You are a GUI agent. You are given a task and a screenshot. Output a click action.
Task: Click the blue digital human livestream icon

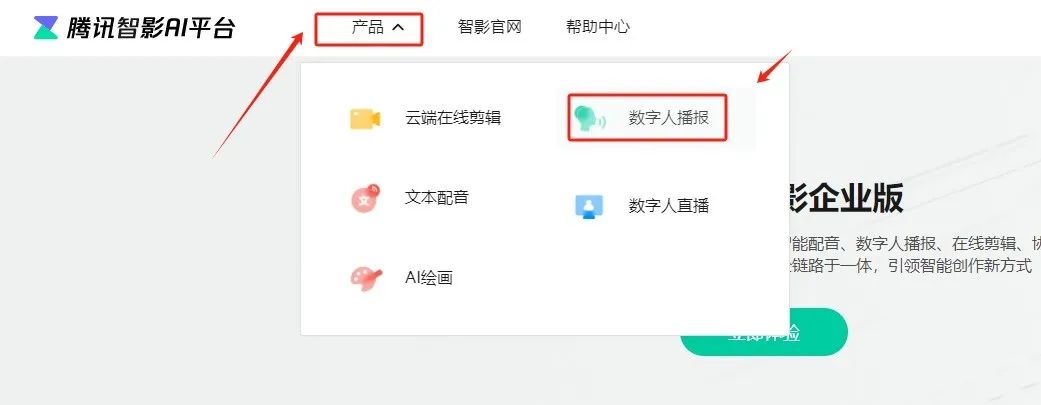click(x=588, y=206)
